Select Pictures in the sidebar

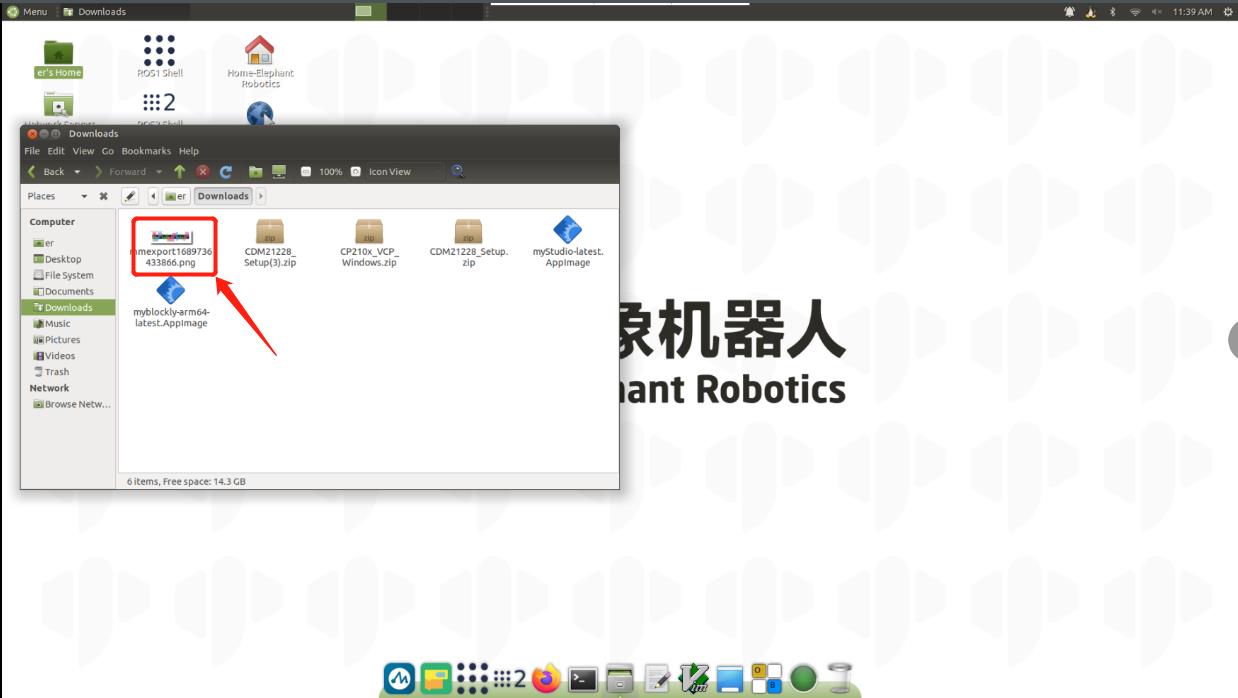tap(62, 340)
